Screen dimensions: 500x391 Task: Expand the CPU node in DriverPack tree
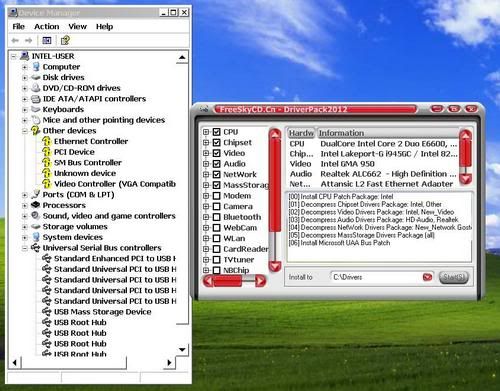coord(206,132)
